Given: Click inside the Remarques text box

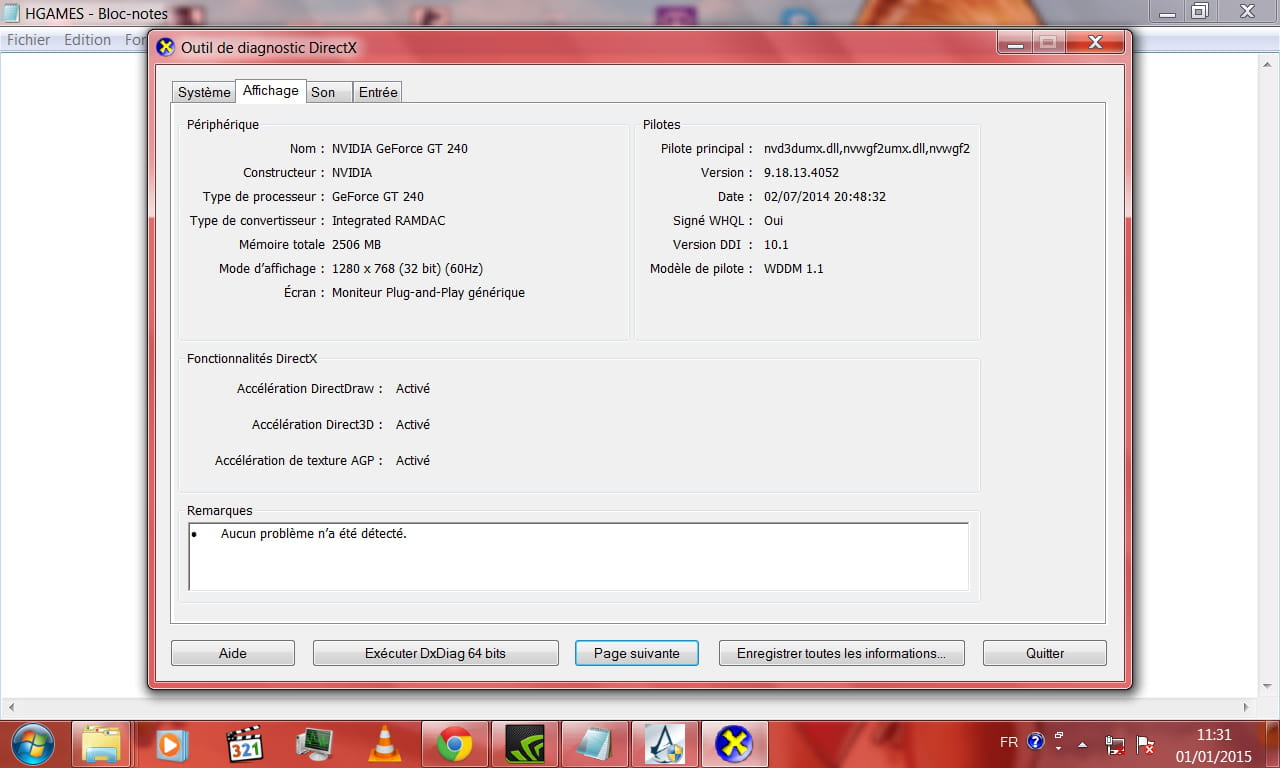Looking at the screenshot, I should pyautogui.click(x=578, y=556).
